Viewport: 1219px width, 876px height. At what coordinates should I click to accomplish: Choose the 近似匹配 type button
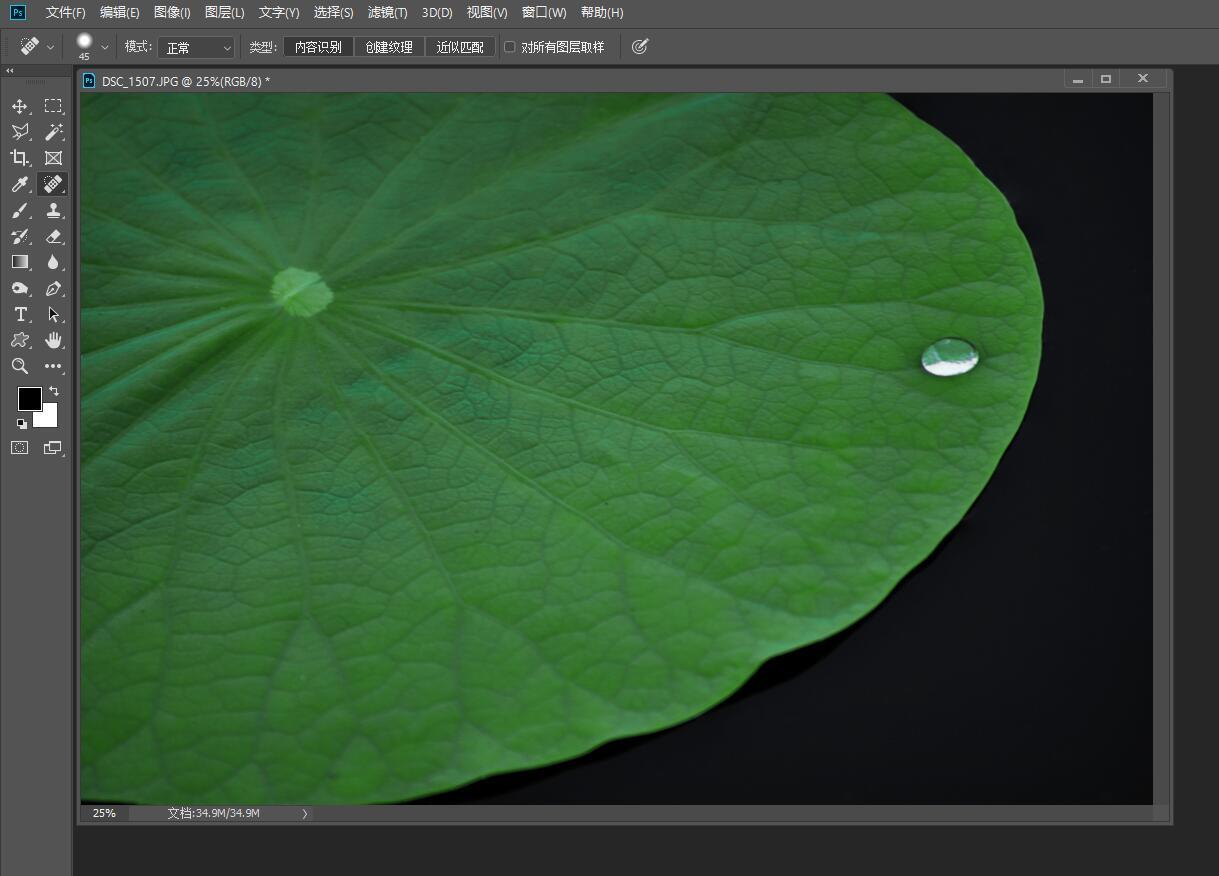click(x=460, y=47)
